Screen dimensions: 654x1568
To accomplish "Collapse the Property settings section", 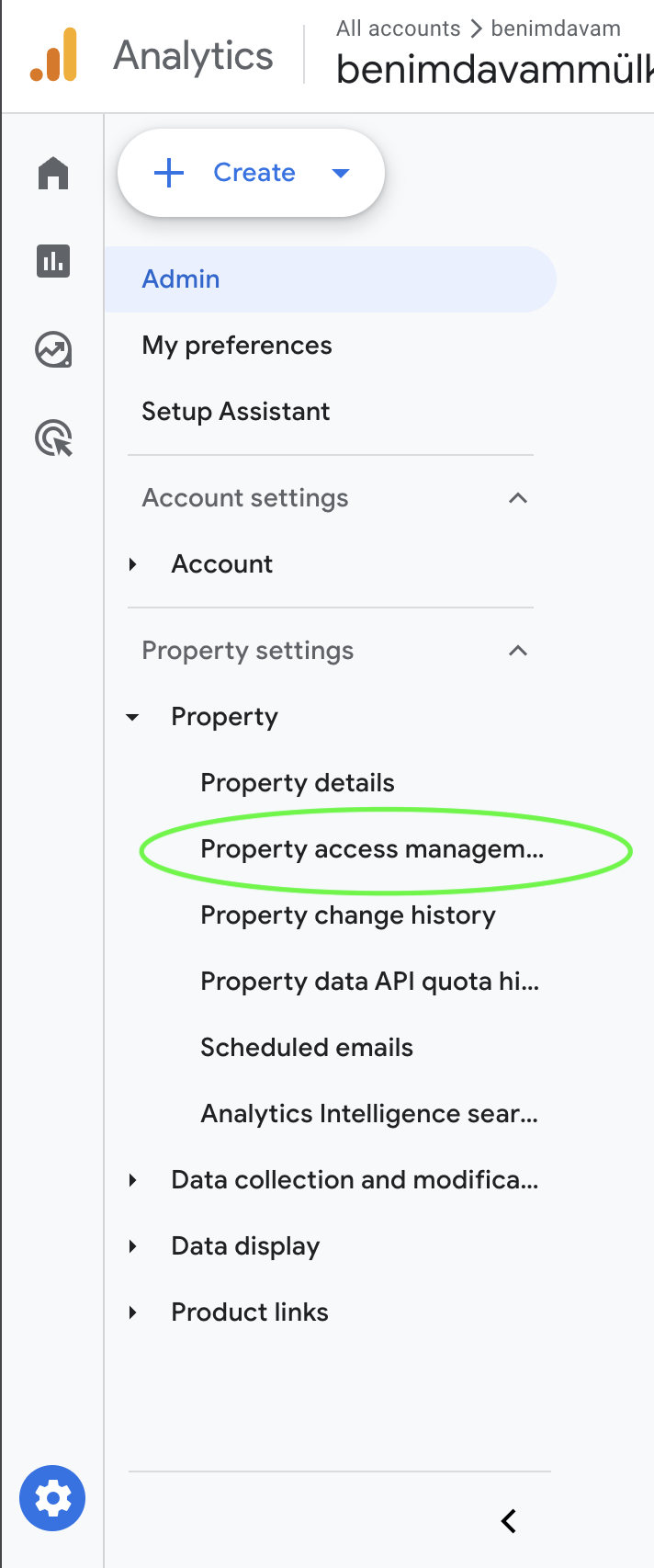I will [518, 651].
